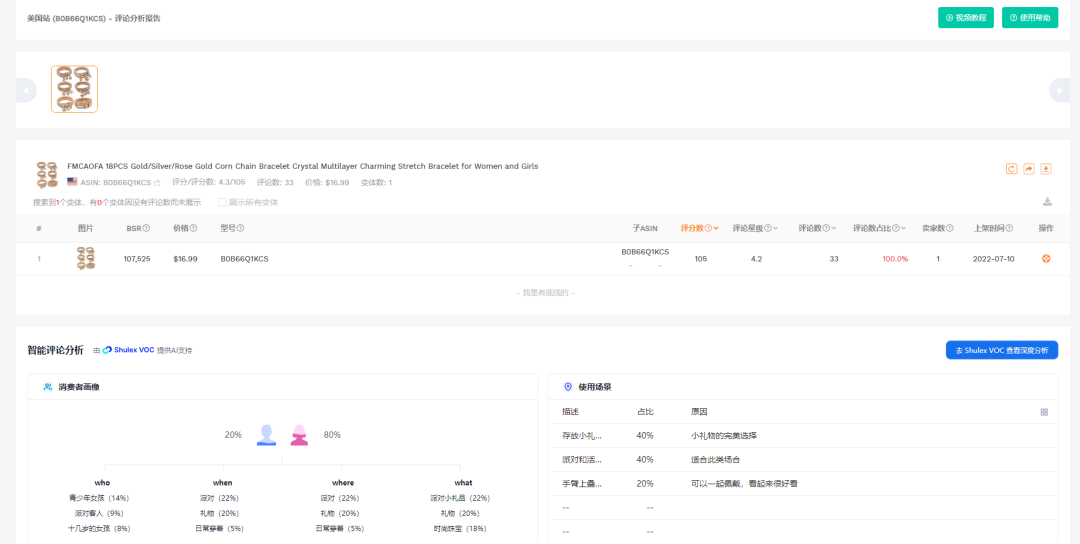The height and width of the screenshot is (544, 1080).
Task: Click the 型号 cell B0B66Q1KCS
Action: tap(244, 259)
